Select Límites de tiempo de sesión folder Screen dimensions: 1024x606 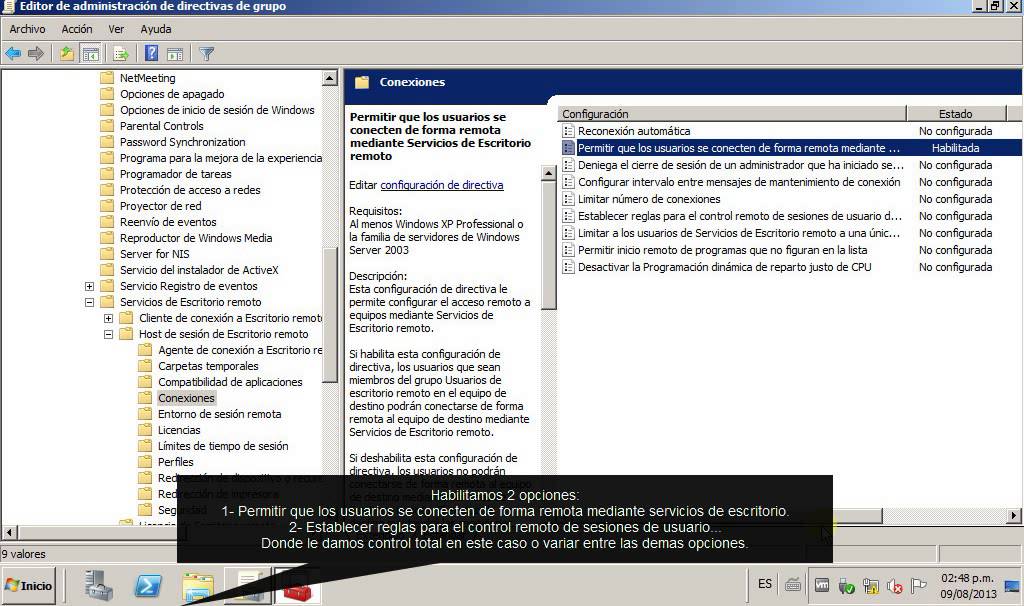coord(223,446)
